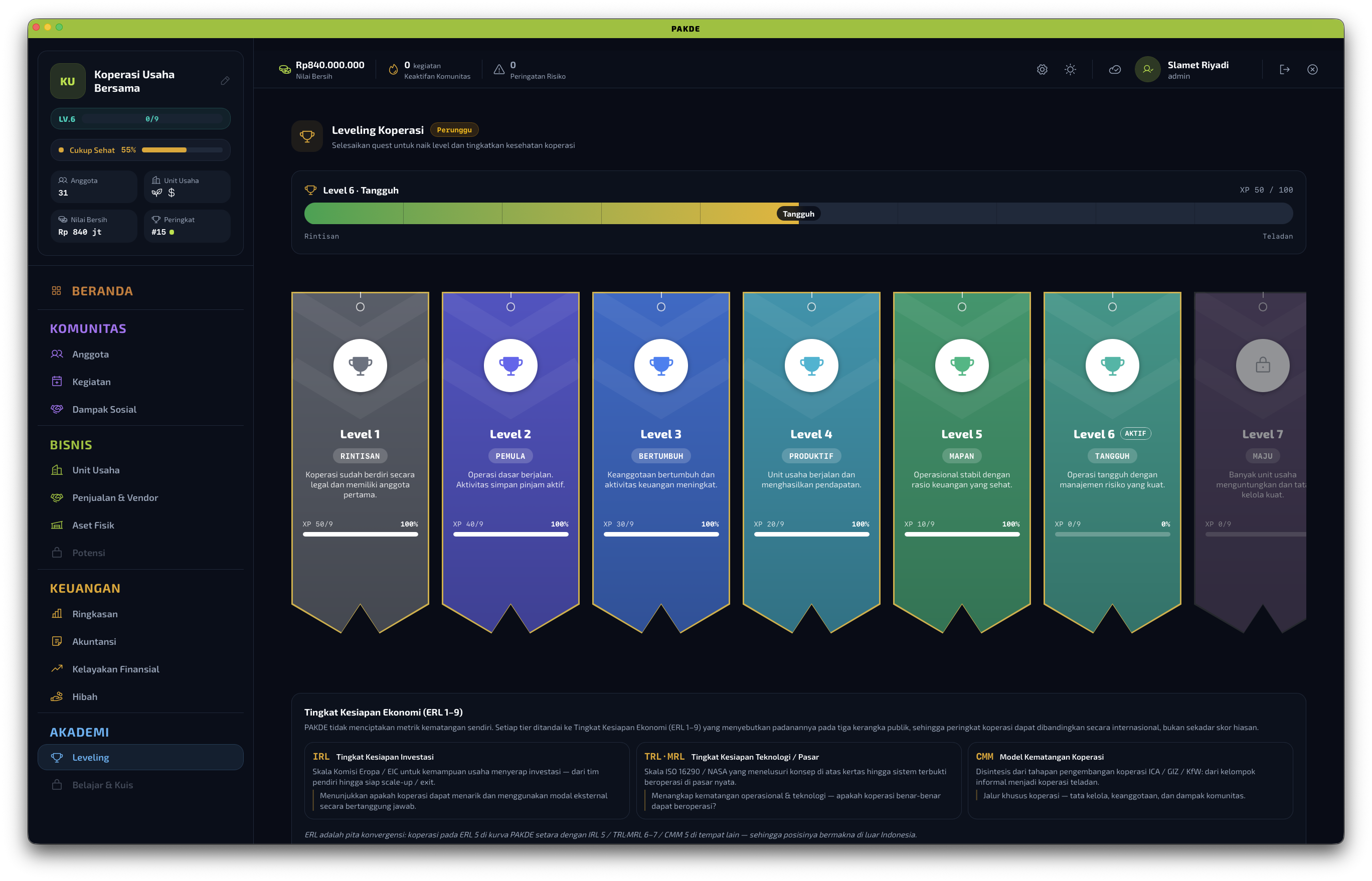Click the PEMULA tag on Level 2

(510, 456)
